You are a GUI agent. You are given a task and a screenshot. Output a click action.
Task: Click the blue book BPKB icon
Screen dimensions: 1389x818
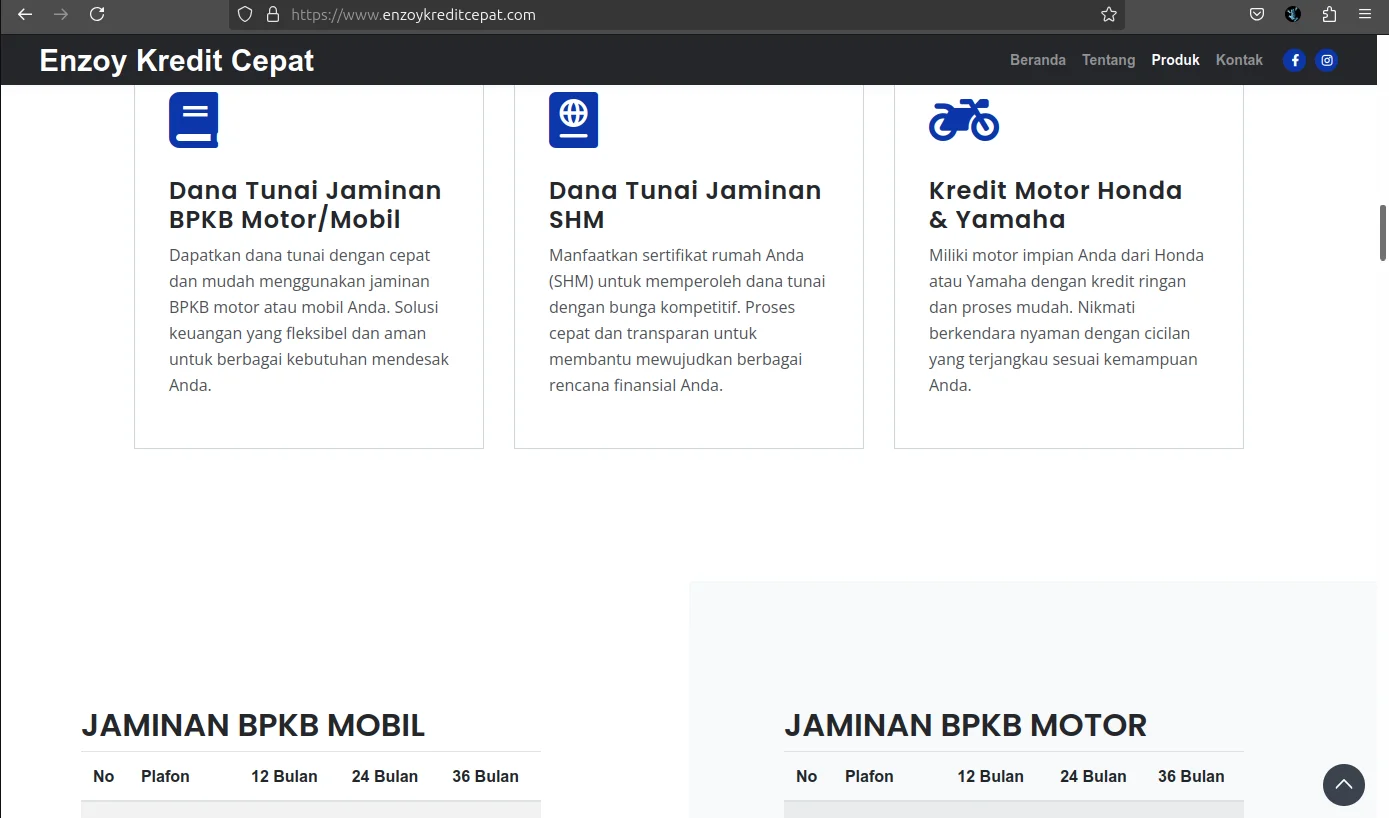click(193, 120)
